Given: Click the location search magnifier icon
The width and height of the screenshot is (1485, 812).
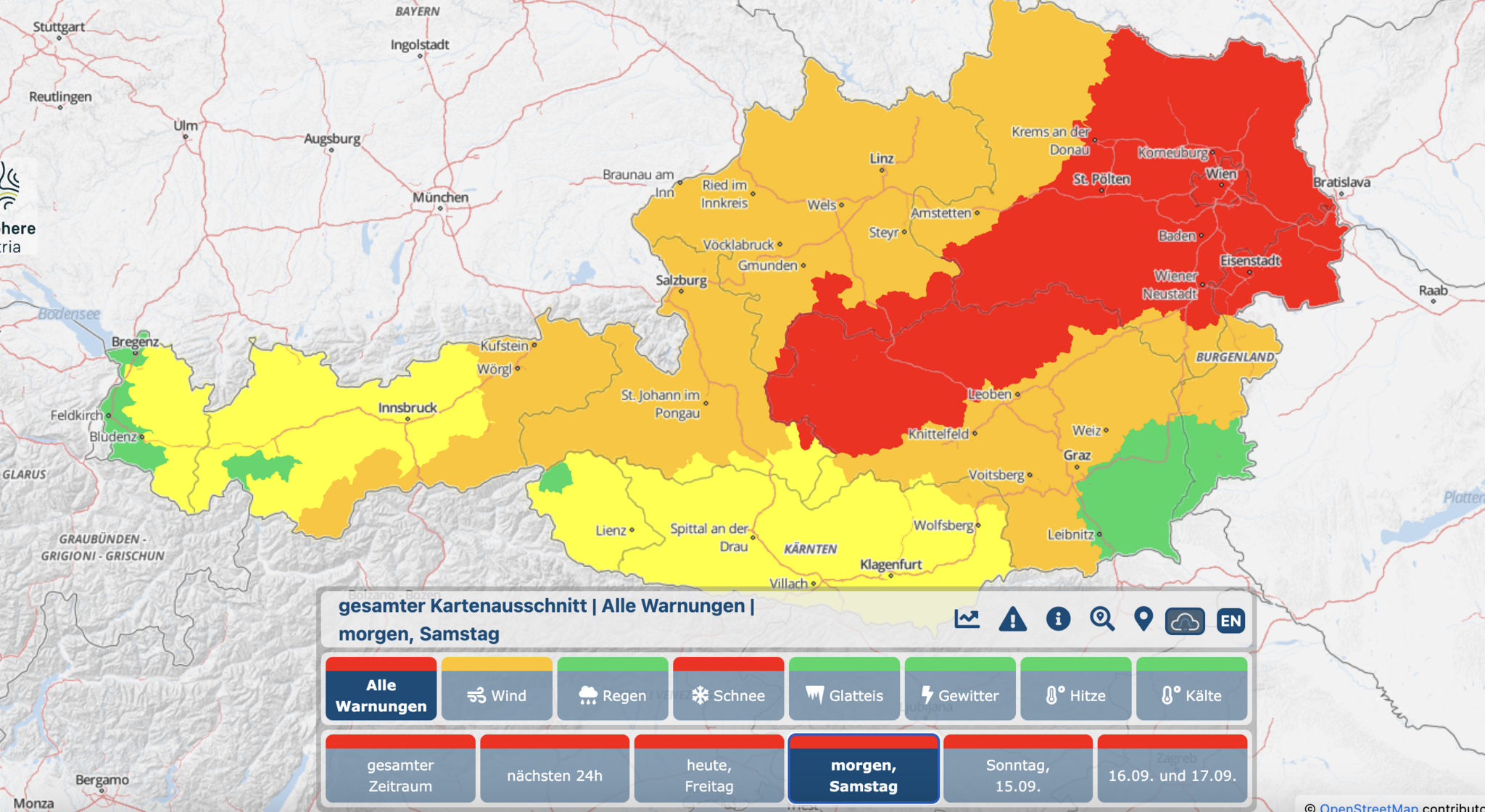Looking at the screenshot, I should pos(1102,620).
